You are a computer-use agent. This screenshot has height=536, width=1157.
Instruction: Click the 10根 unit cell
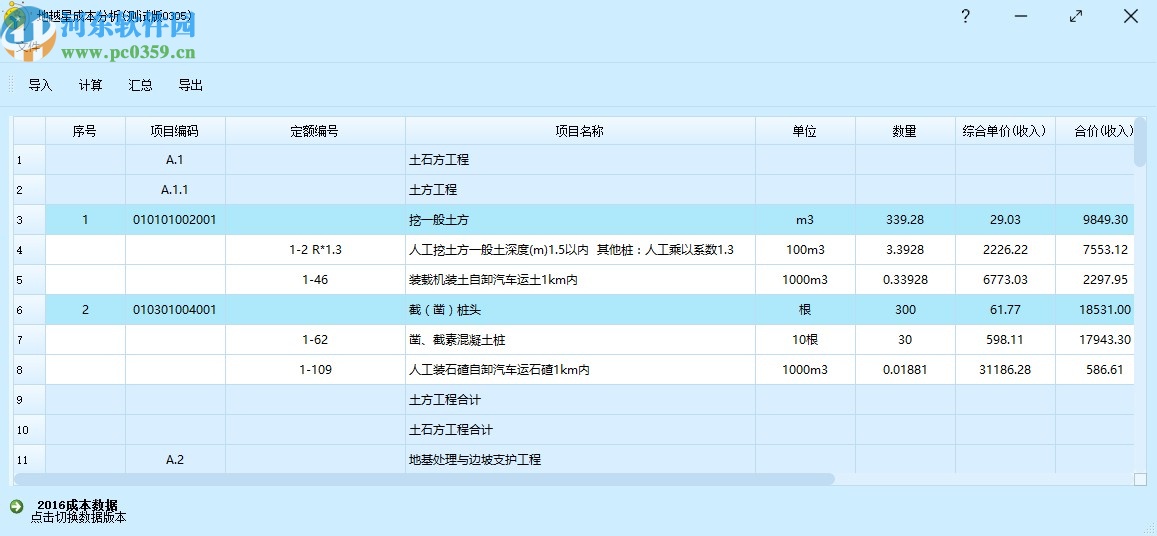point(805,340)
